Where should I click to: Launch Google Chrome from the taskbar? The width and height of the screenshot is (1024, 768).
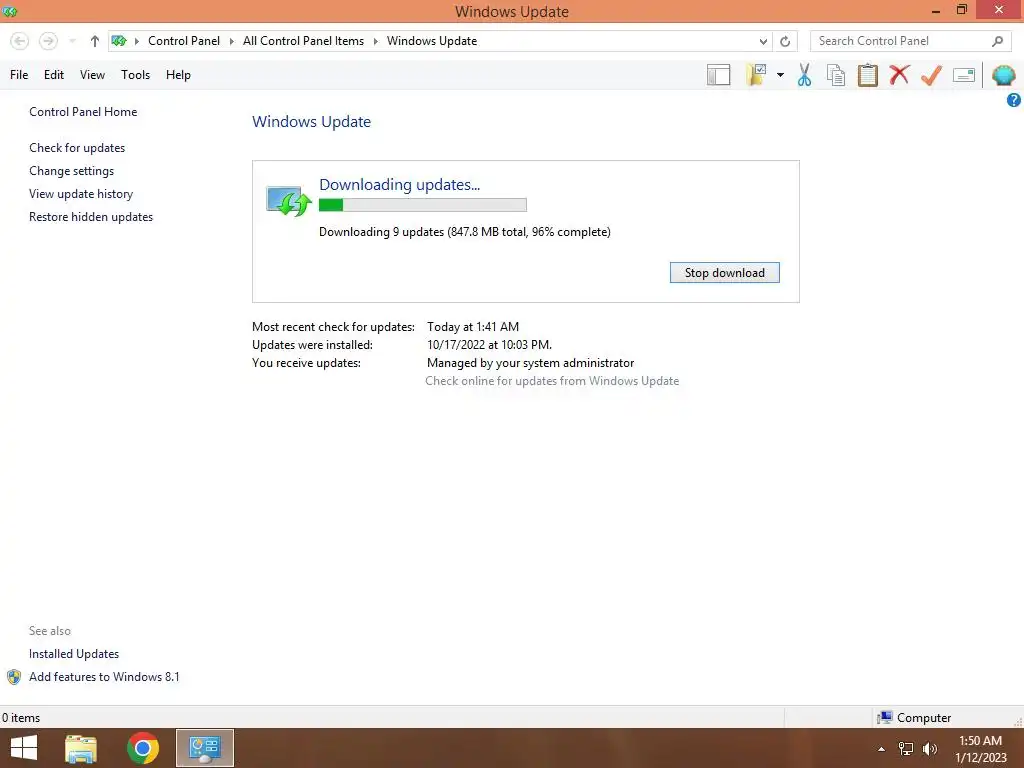click(142, 748)
